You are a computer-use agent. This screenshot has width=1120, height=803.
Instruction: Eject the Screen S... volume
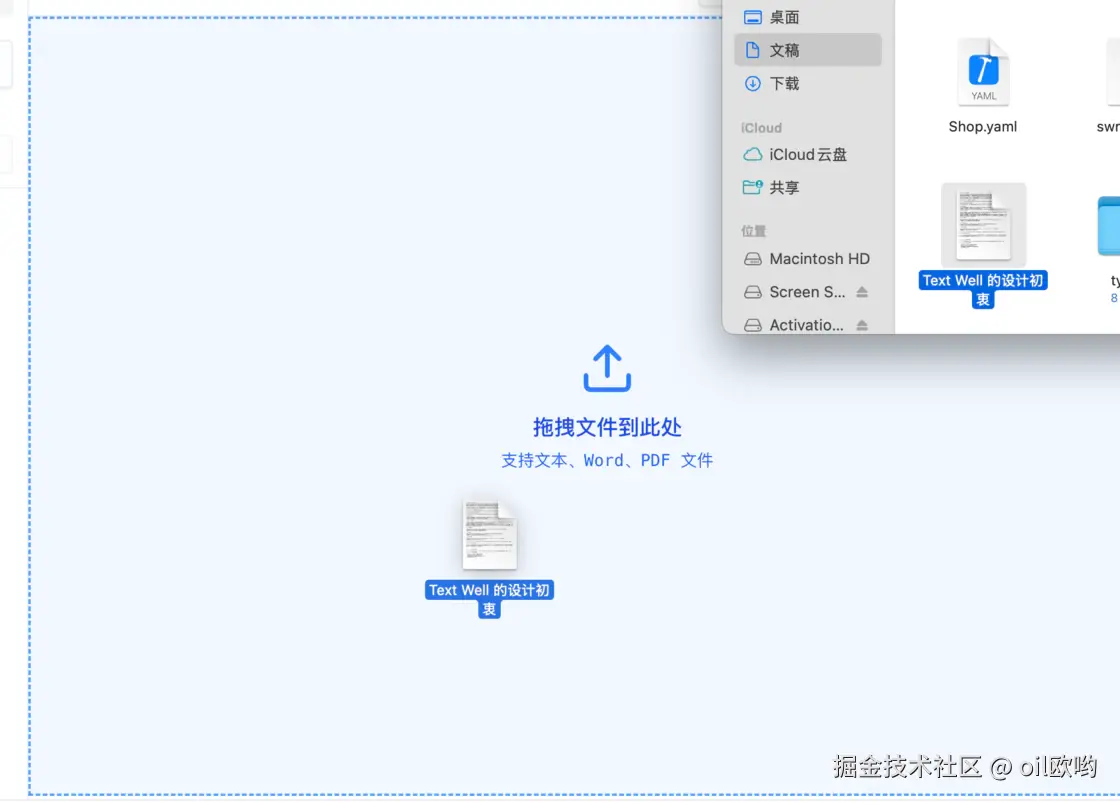(x=862, y=292)
